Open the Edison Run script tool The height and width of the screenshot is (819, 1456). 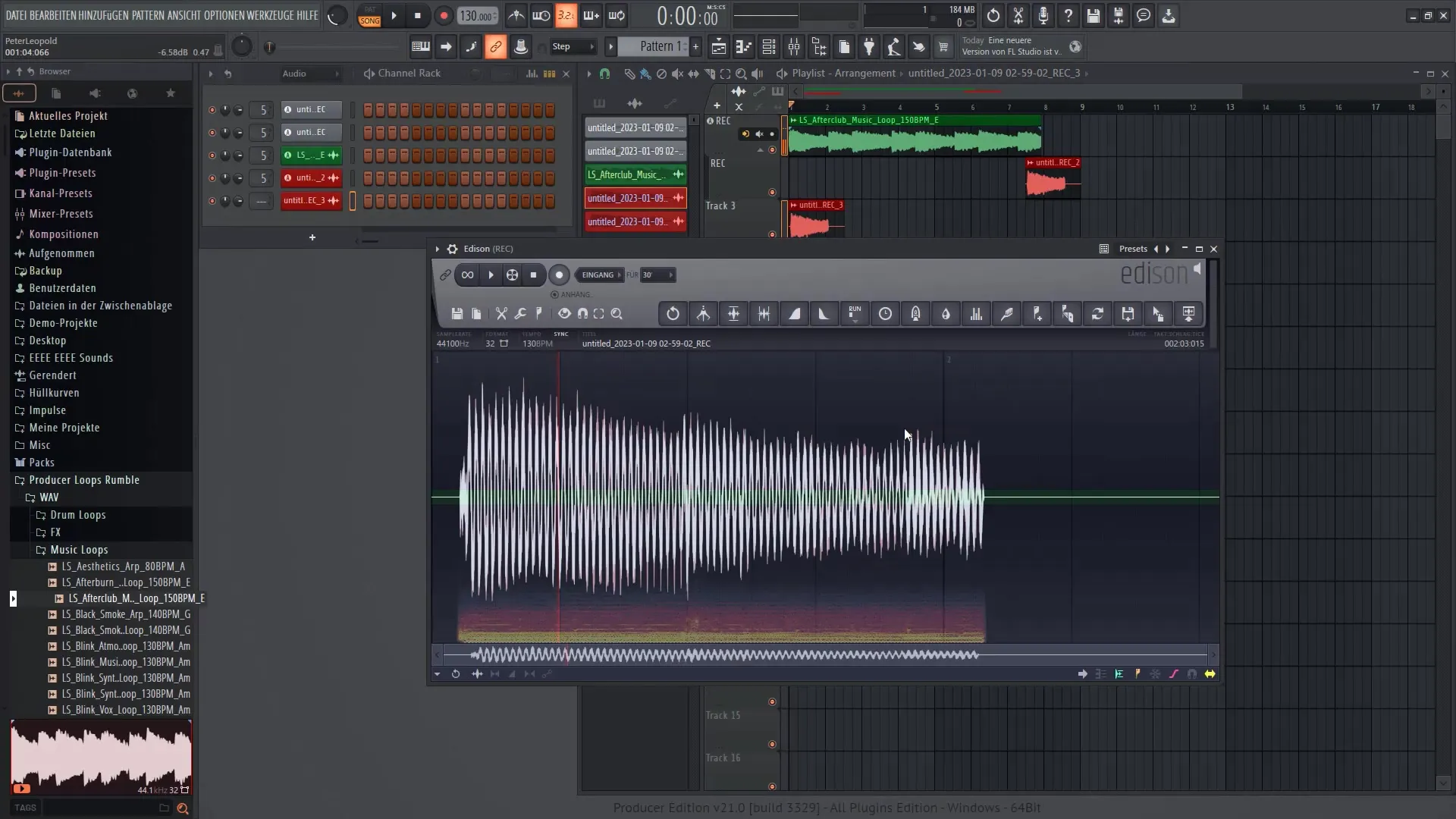coord(855,314)
